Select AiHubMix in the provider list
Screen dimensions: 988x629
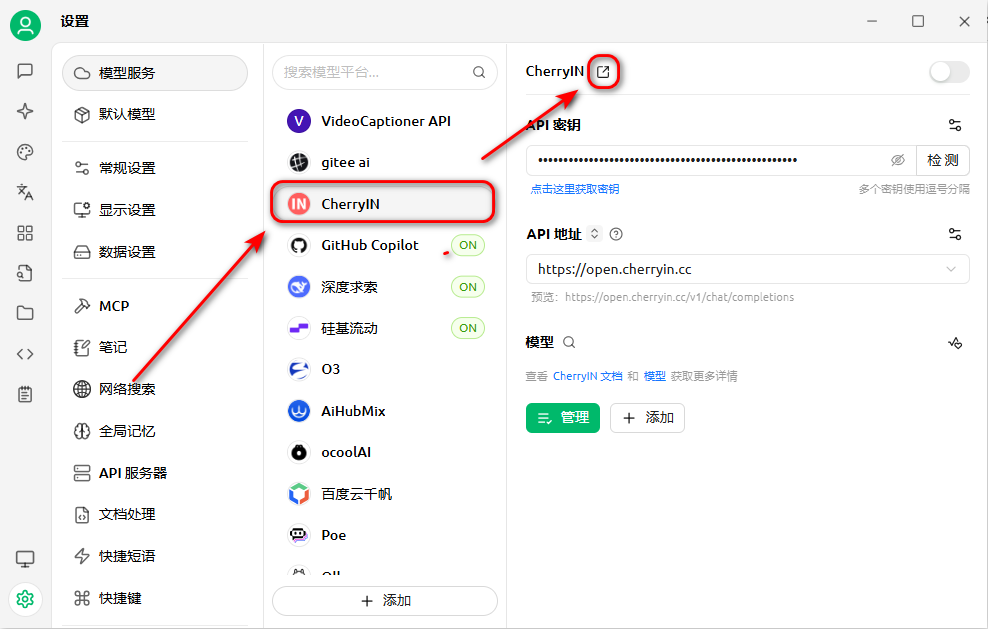385,412
